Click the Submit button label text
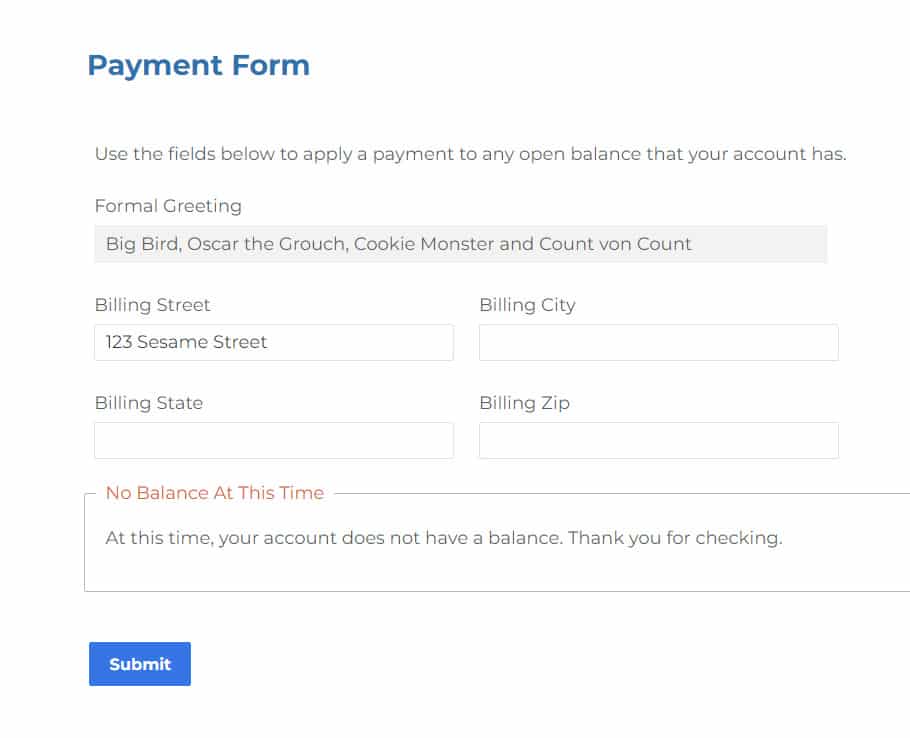The height and width of the screenshot is (738, 910). pos(139,663)
